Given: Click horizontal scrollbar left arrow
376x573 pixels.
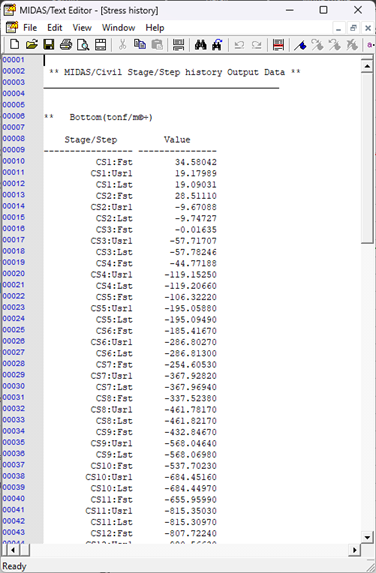Looking at the screenshot, I should coord(13,550).
